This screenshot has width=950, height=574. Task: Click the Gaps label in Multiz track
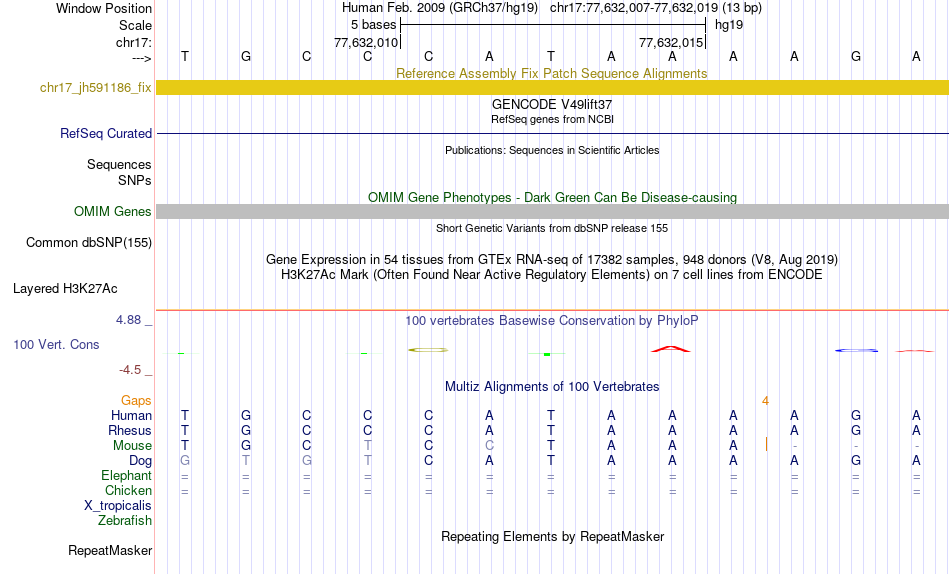pos(136,401)
